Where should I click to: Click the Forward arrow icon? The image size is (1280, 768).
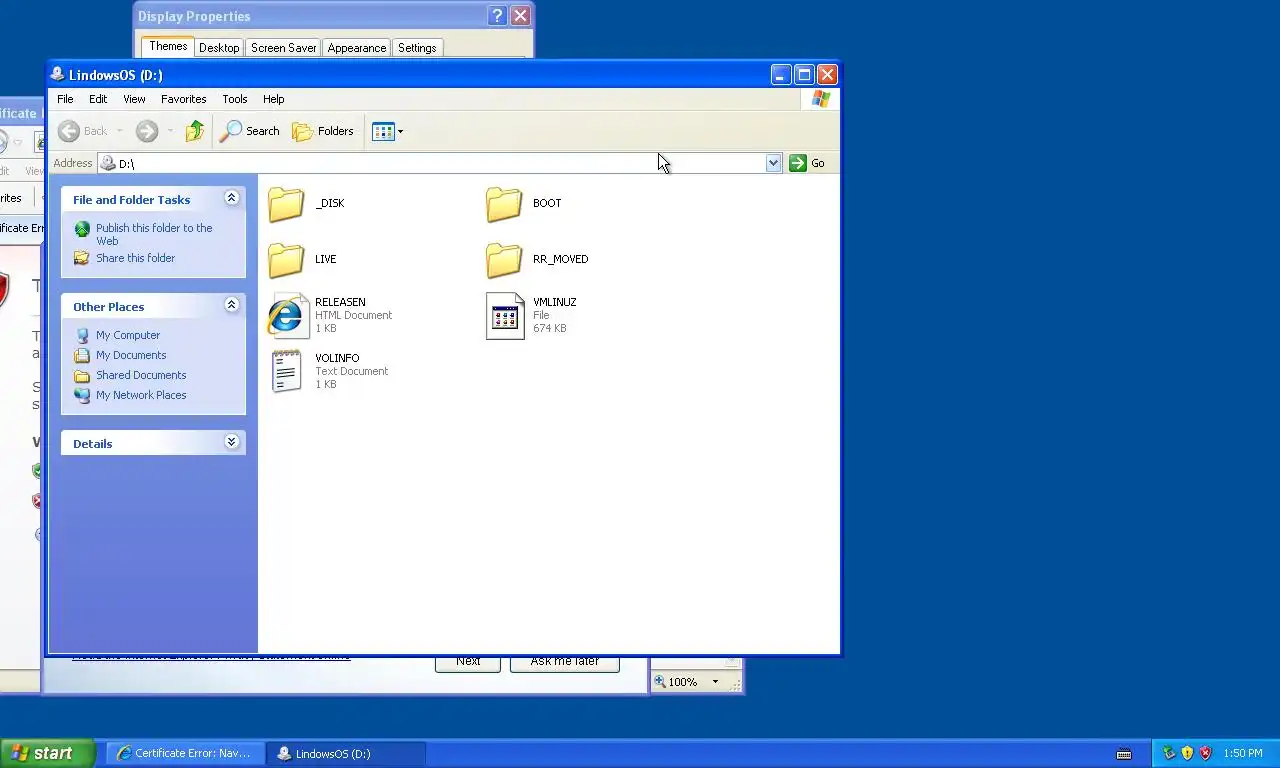pyautogui.click(x=147, y=131)
